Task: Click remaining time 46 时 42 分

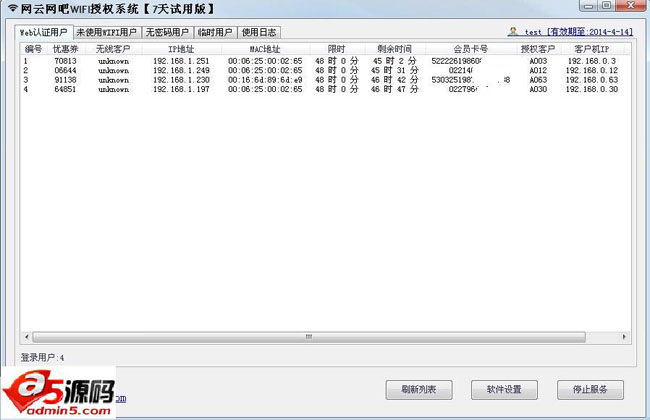Action: 395,80
